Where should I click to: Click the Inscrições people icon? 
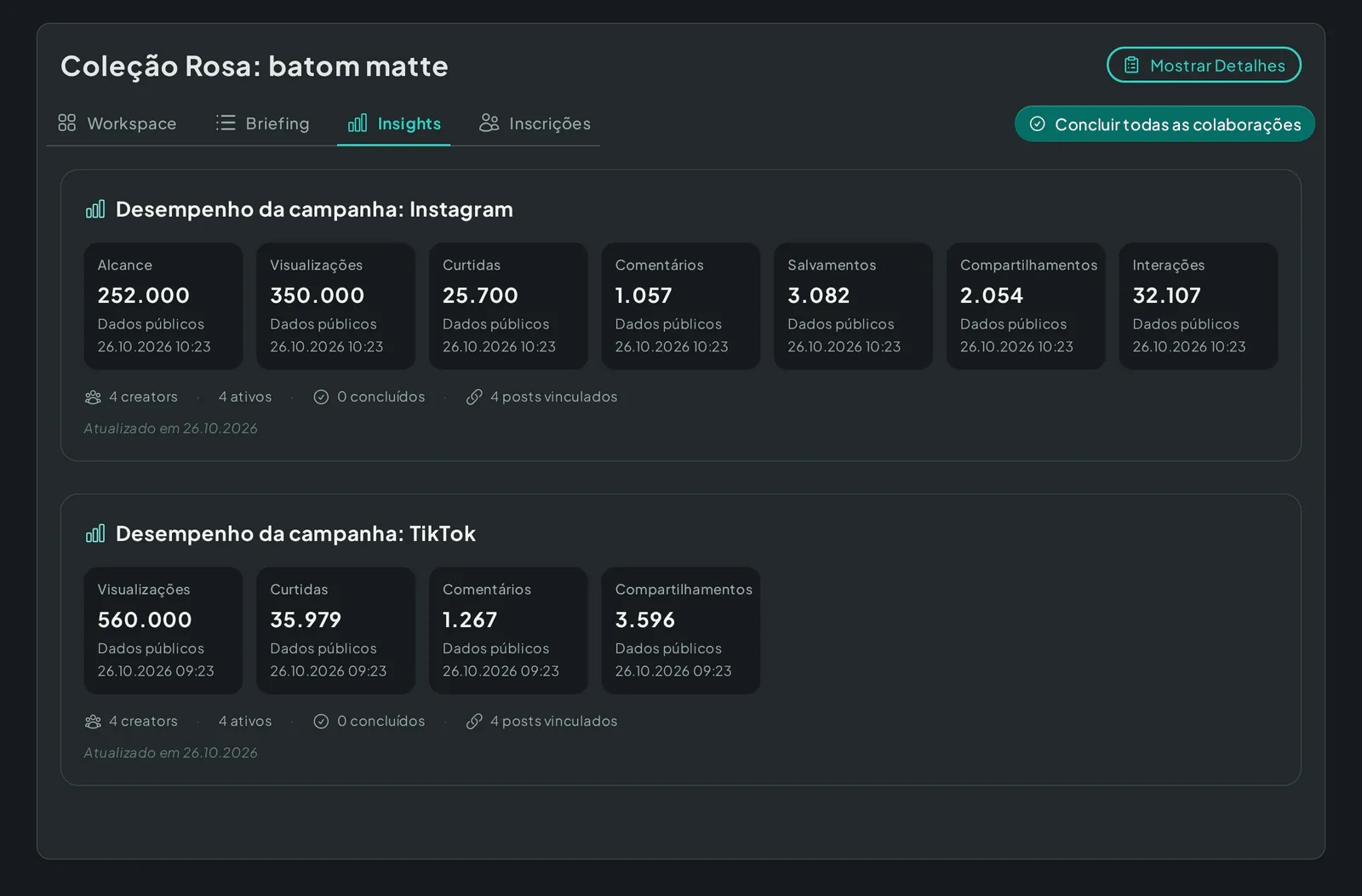[489, 123]
